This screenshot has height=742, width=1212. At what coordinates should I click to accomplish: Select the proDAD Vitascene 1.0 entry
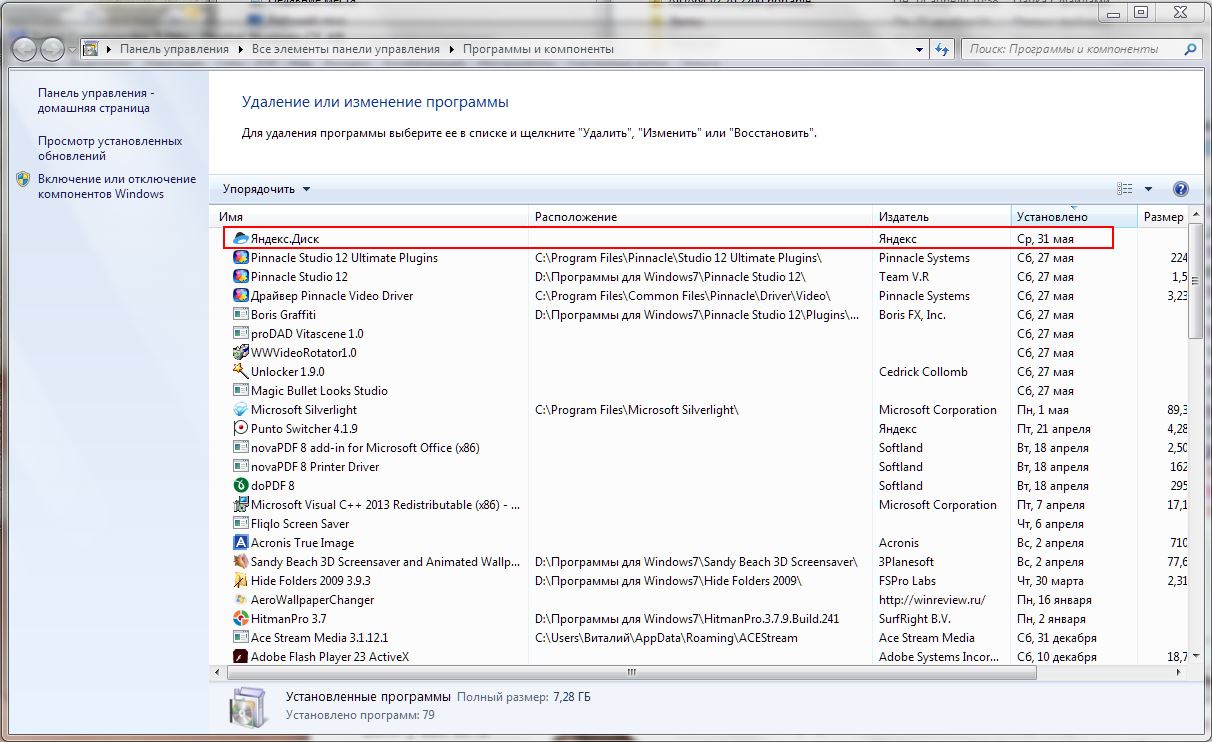pyautogui.click(x=307, y=334)
